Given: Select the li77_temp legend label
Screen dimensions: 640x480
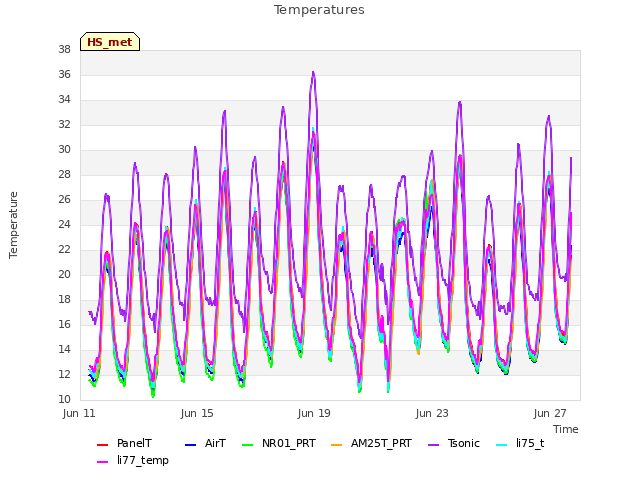Looking at the screenshot, I should pos(143,461).
